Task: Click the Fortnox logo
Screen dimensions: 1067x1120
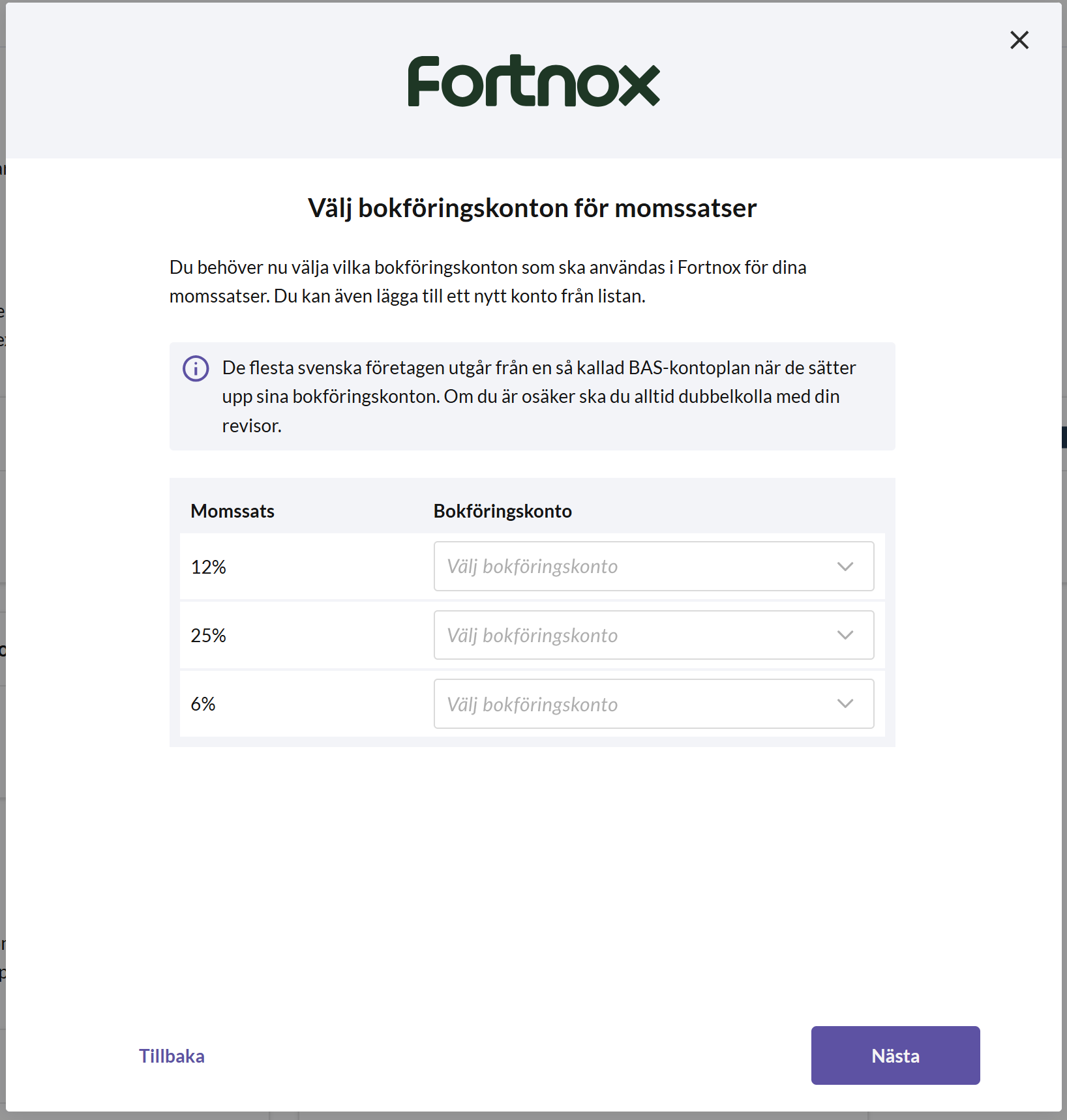Action: pos(533,81)
